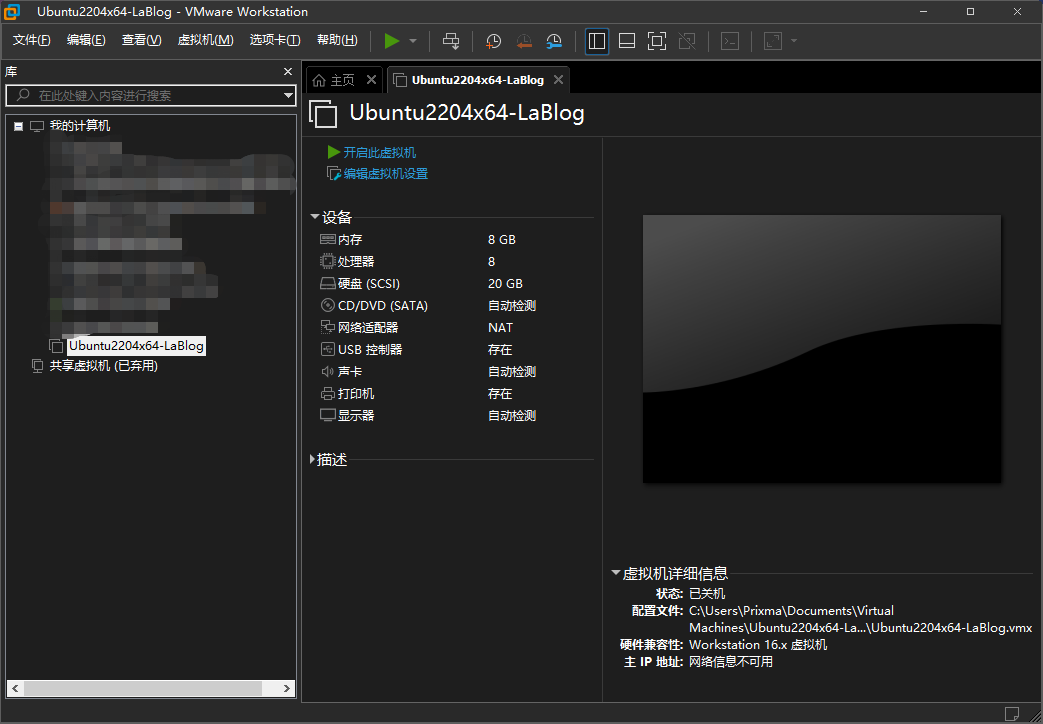Click network adapter value NAT
Viewport: 1043px width, 724px height.
(x=500, y=327)
